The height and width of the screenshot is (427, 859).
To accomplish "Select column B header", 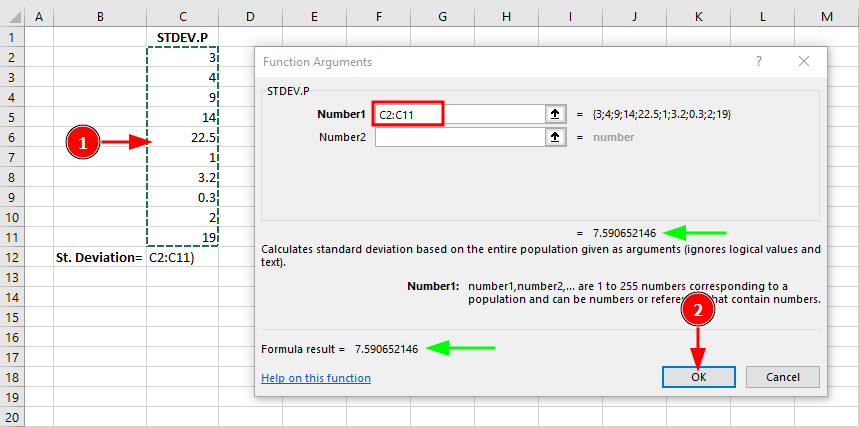I will (100, 16).
